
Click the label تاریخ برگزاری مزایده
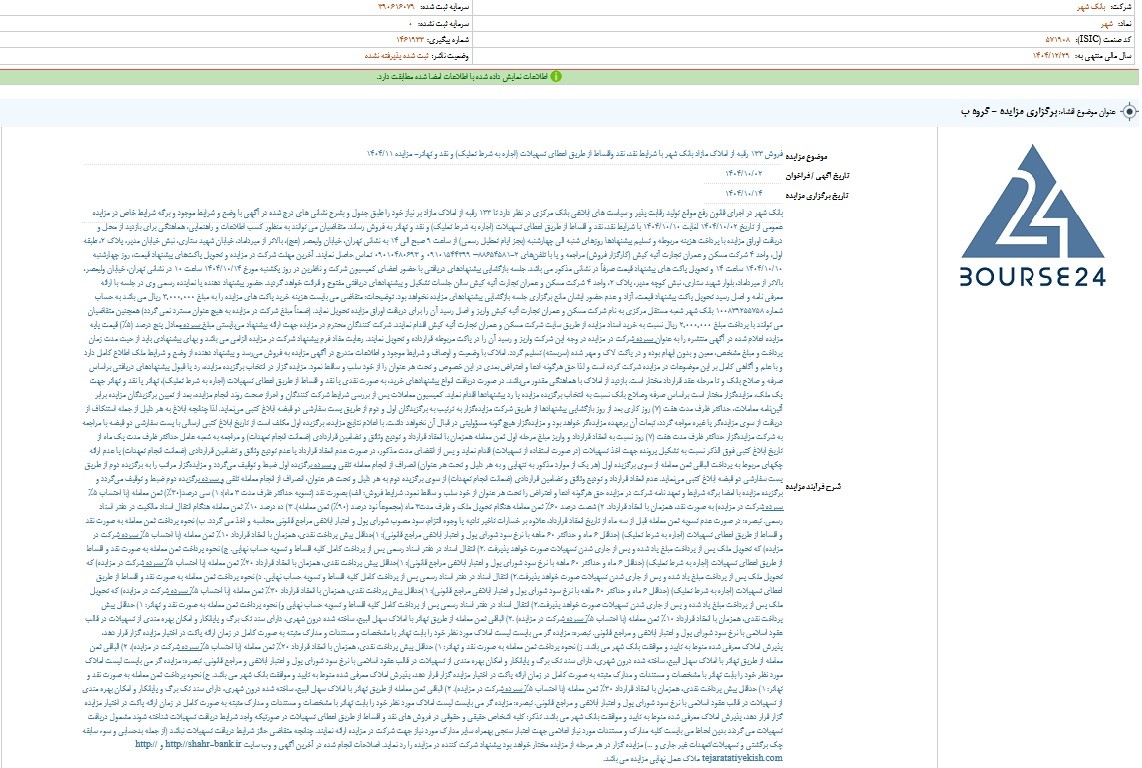click(x=816, y=195)
